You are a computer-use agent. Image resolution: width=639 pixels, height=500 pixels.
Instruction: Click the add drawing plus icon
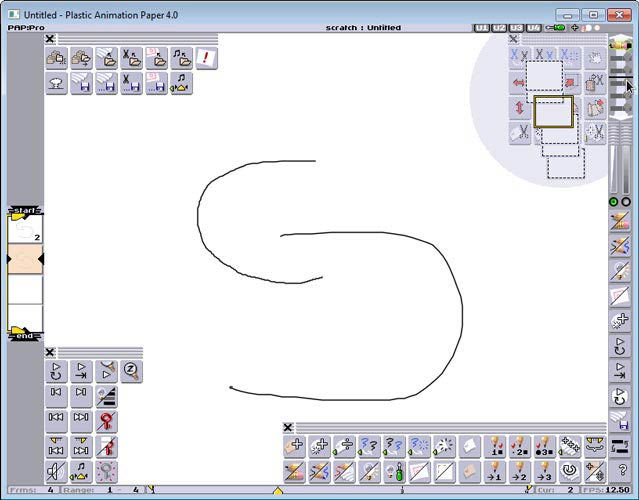click(294, 446)
